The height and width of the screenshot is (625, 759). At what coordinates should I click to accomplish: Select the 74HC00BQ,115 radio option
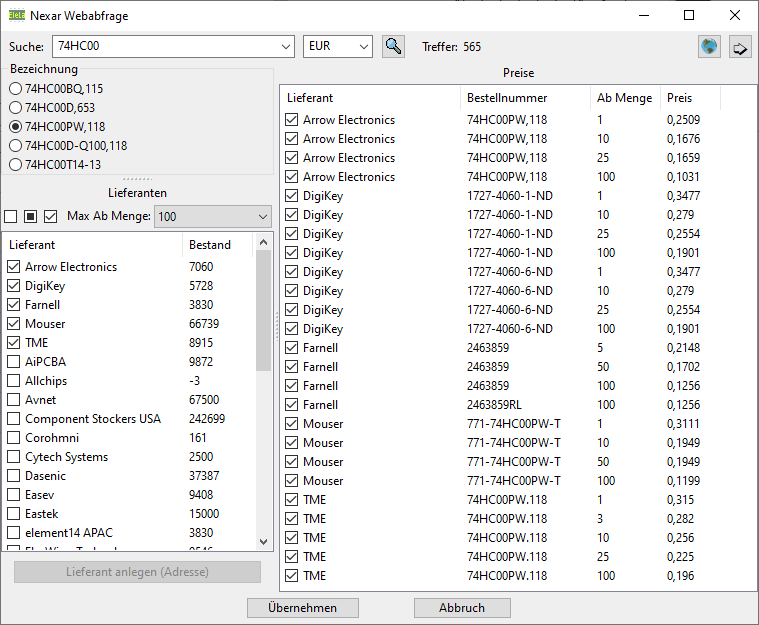(15, 89)
